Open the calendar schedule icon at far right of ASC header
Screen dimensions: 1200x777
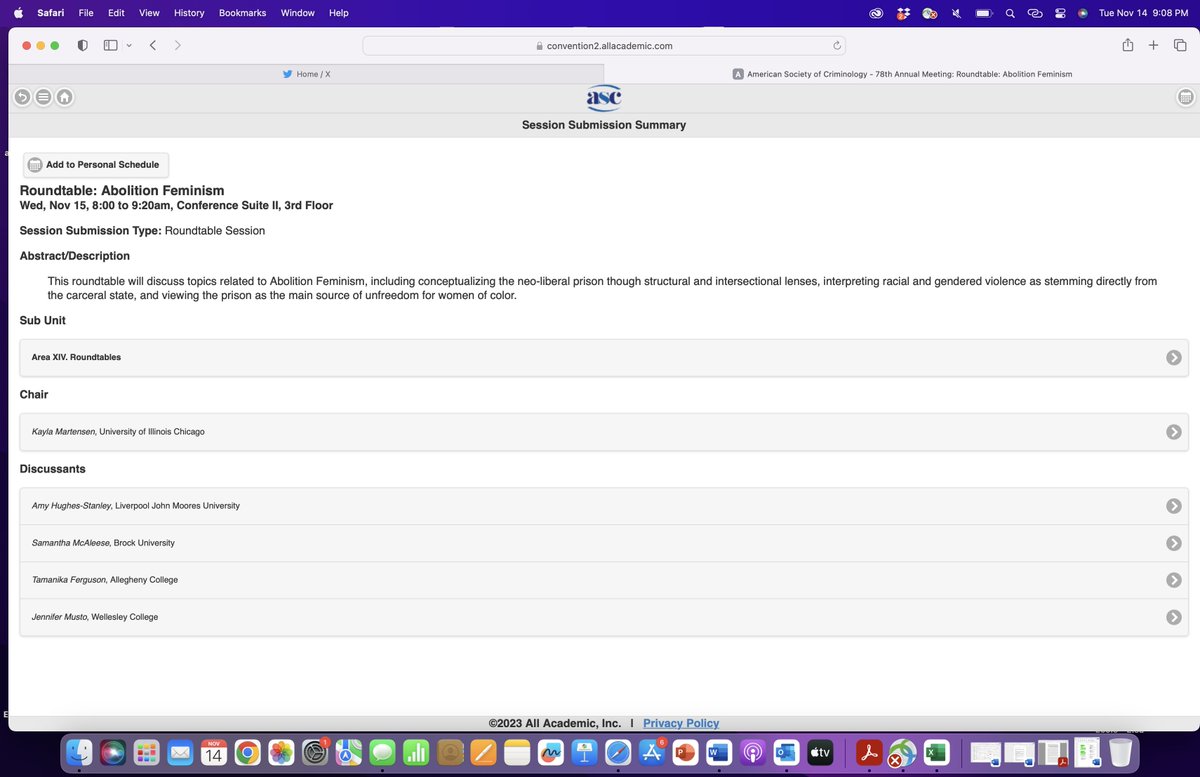pyautogui.click(x=1185, y=97)
